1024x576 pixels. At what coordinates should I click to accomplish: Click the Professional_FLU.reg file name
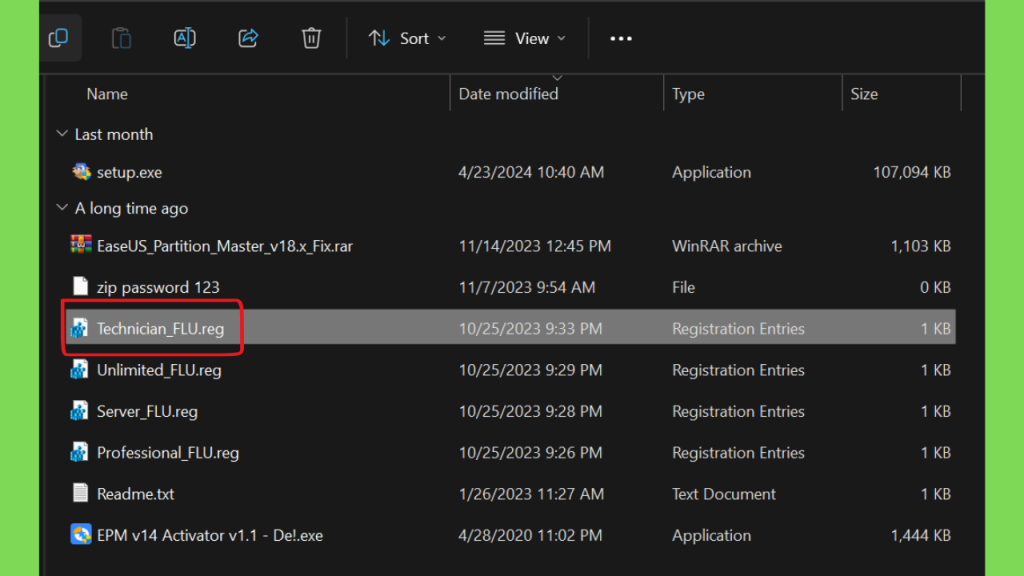[x=168, y=453]
